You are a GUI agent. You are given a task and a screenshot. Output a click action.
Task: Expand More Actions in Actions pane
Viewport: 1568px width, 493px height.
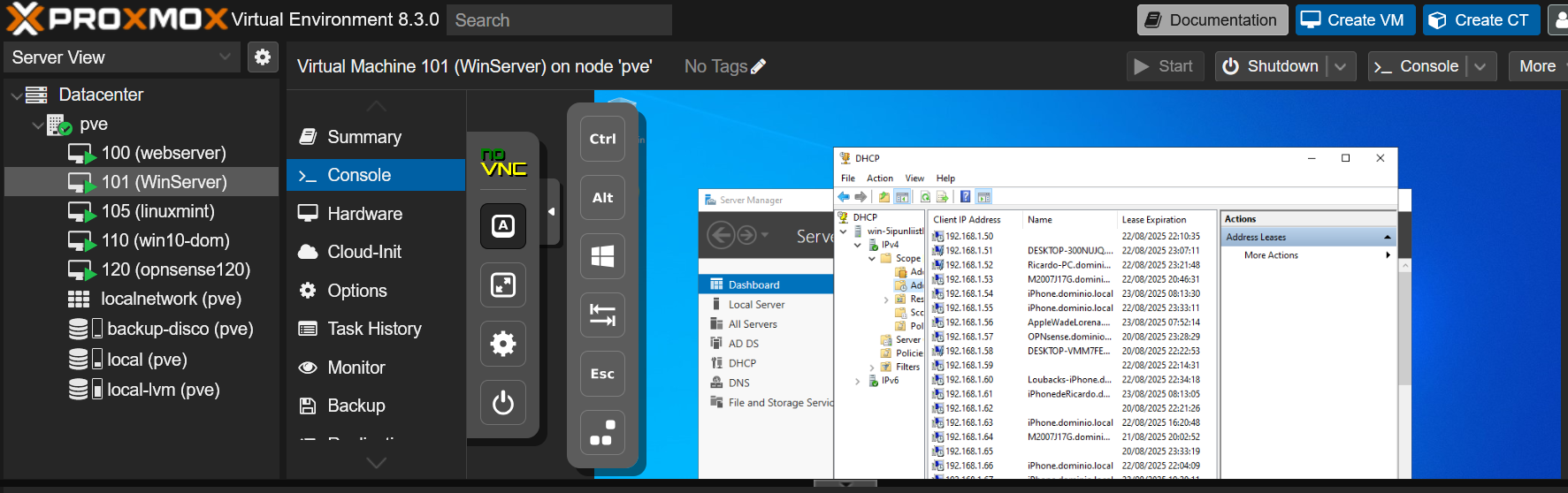tap(1308, 255)
